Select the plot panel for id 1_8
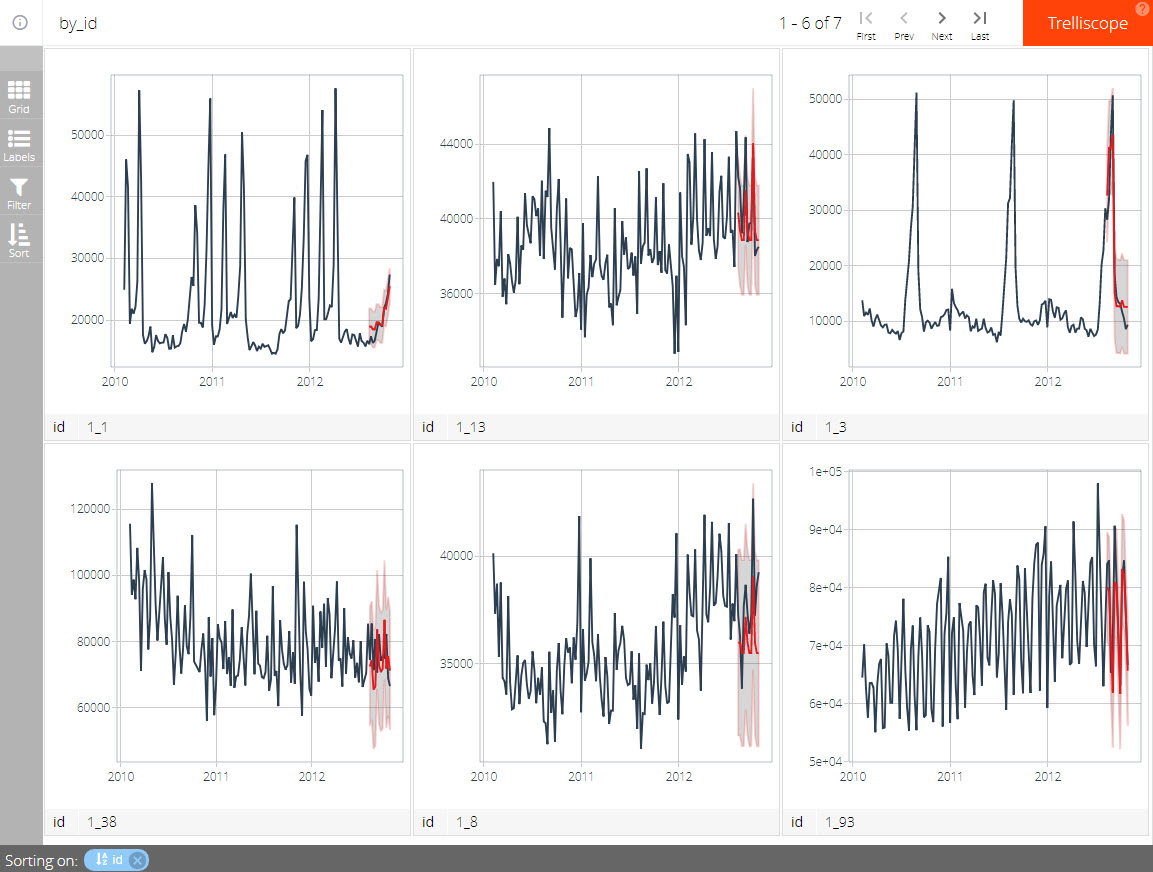 [x=596, y=615]
